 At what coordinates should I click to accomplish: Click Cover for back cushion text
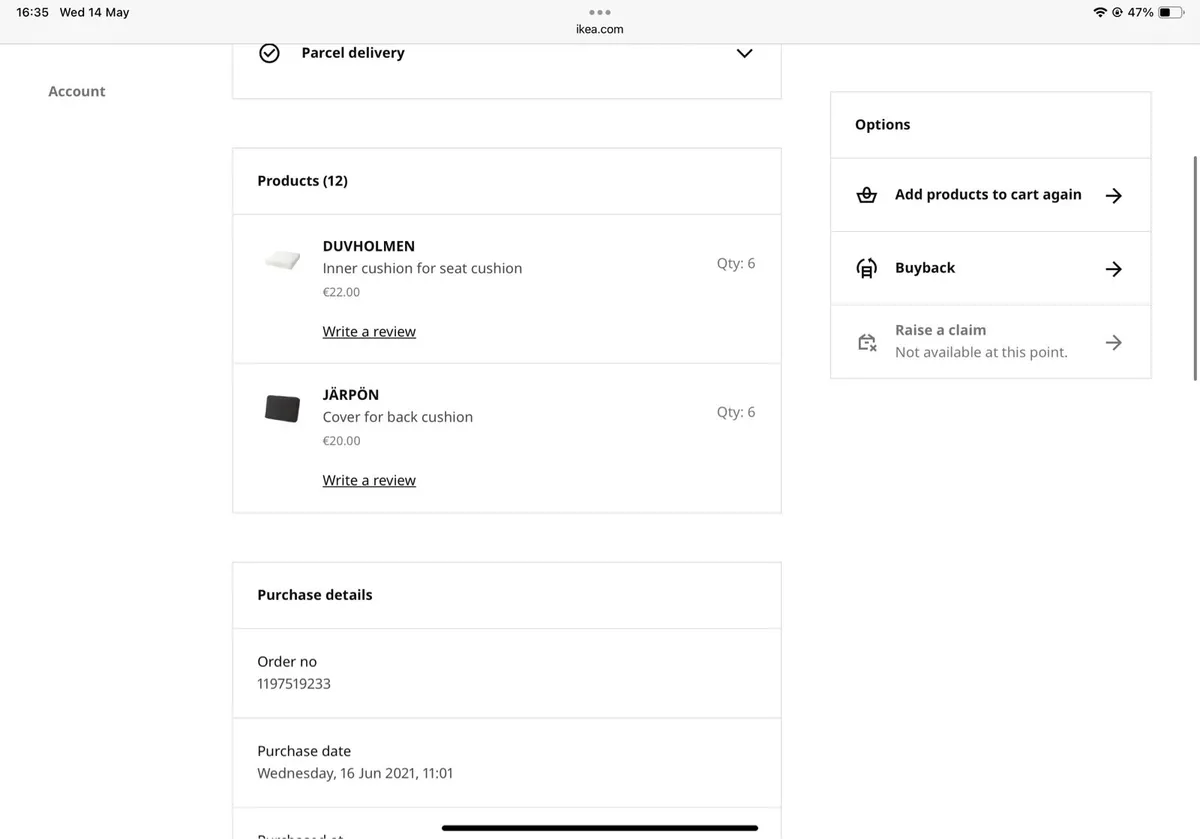(x=398, y=417)
